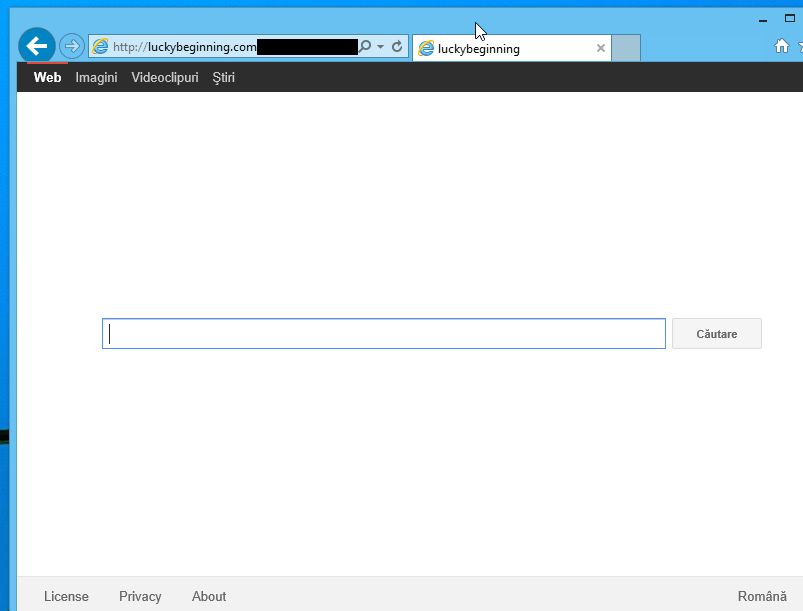Select the Web search category

point(46,77)
